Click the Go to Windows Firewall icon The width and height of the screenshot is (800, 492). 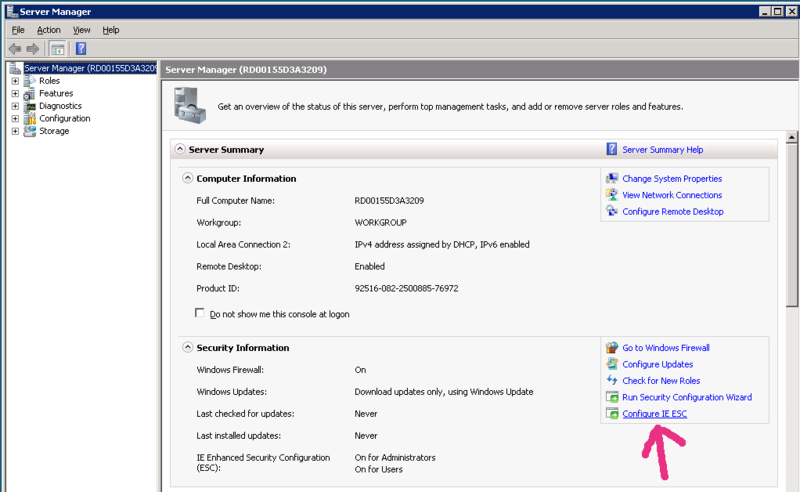[612, 348]
